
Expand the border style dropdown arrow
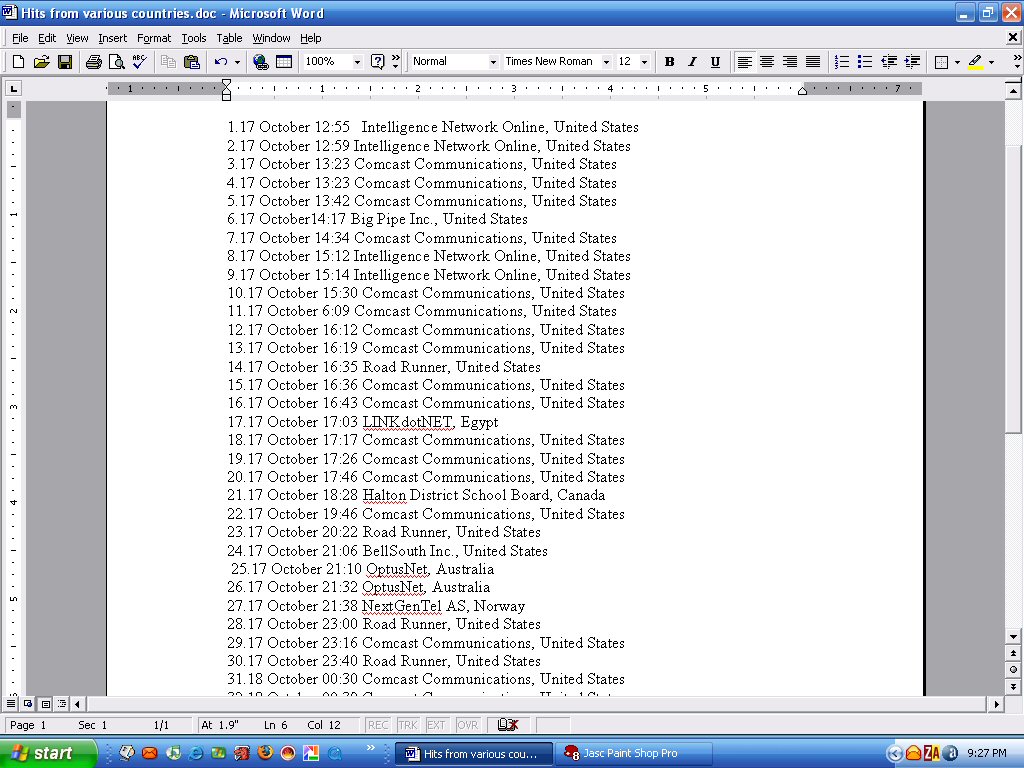957,62
